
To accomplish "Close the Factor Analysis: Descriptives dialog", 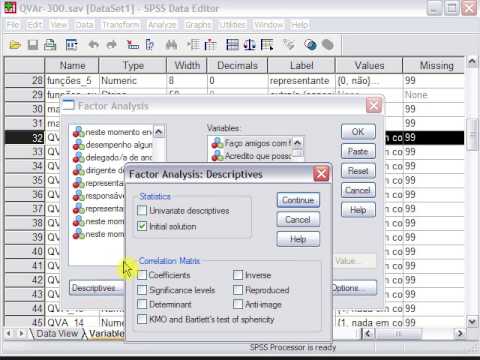I will click(x=321, y=174).
